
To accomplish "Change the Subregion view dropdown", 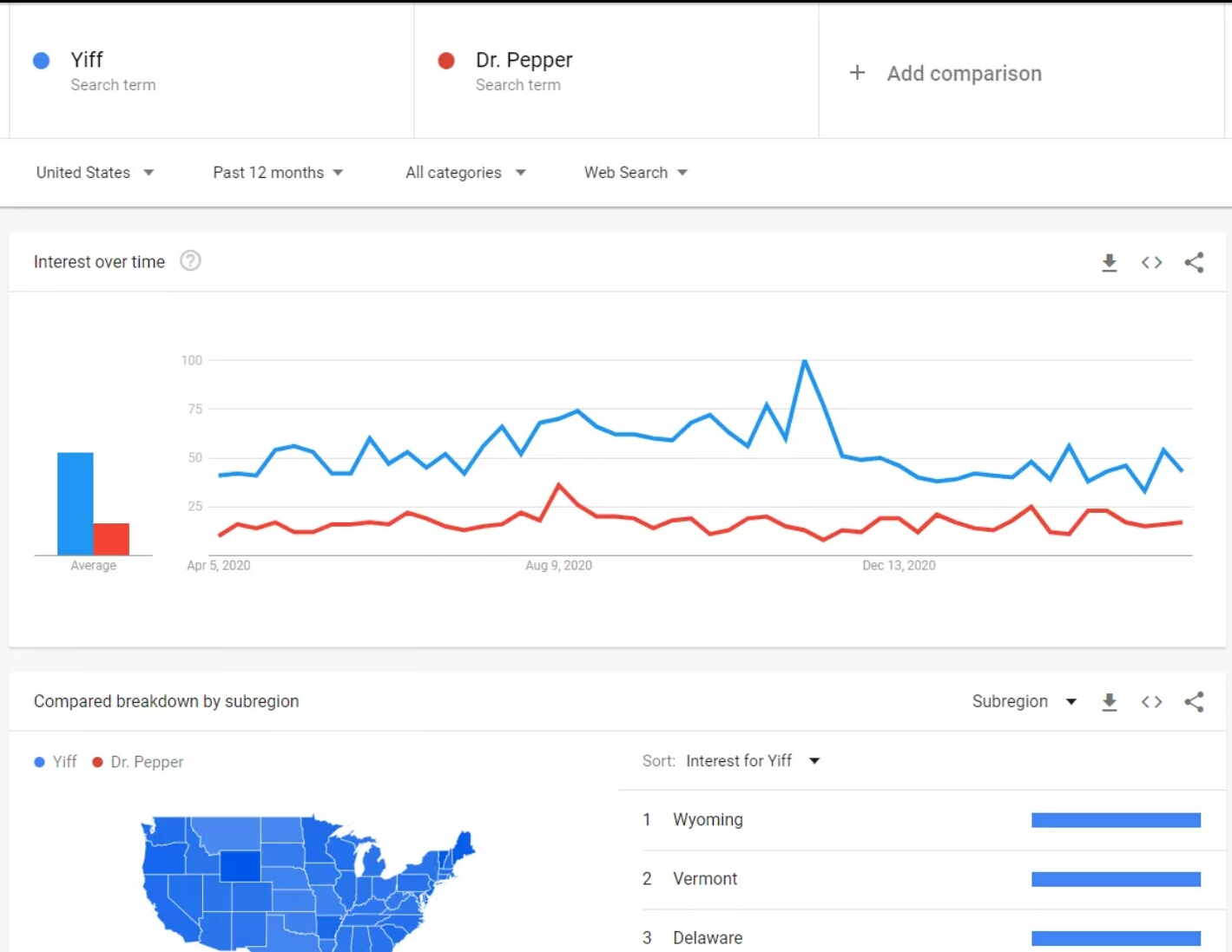I will click(x=1024, y=701).
